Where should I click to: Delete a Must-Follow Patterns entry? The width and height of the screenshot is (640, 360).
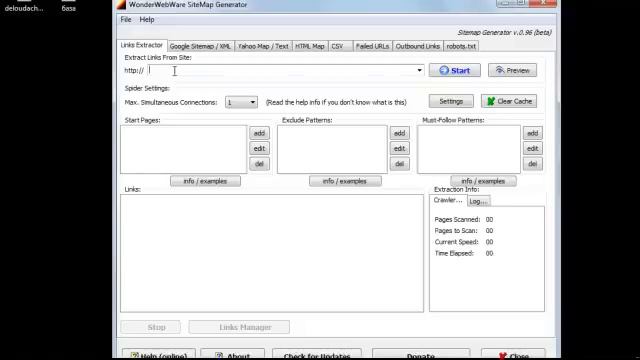click(532, 164)
